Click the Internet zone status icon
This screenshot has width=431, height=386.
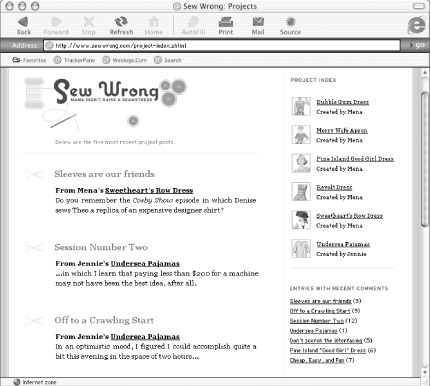pyautogui.click(x=17, y=382)
